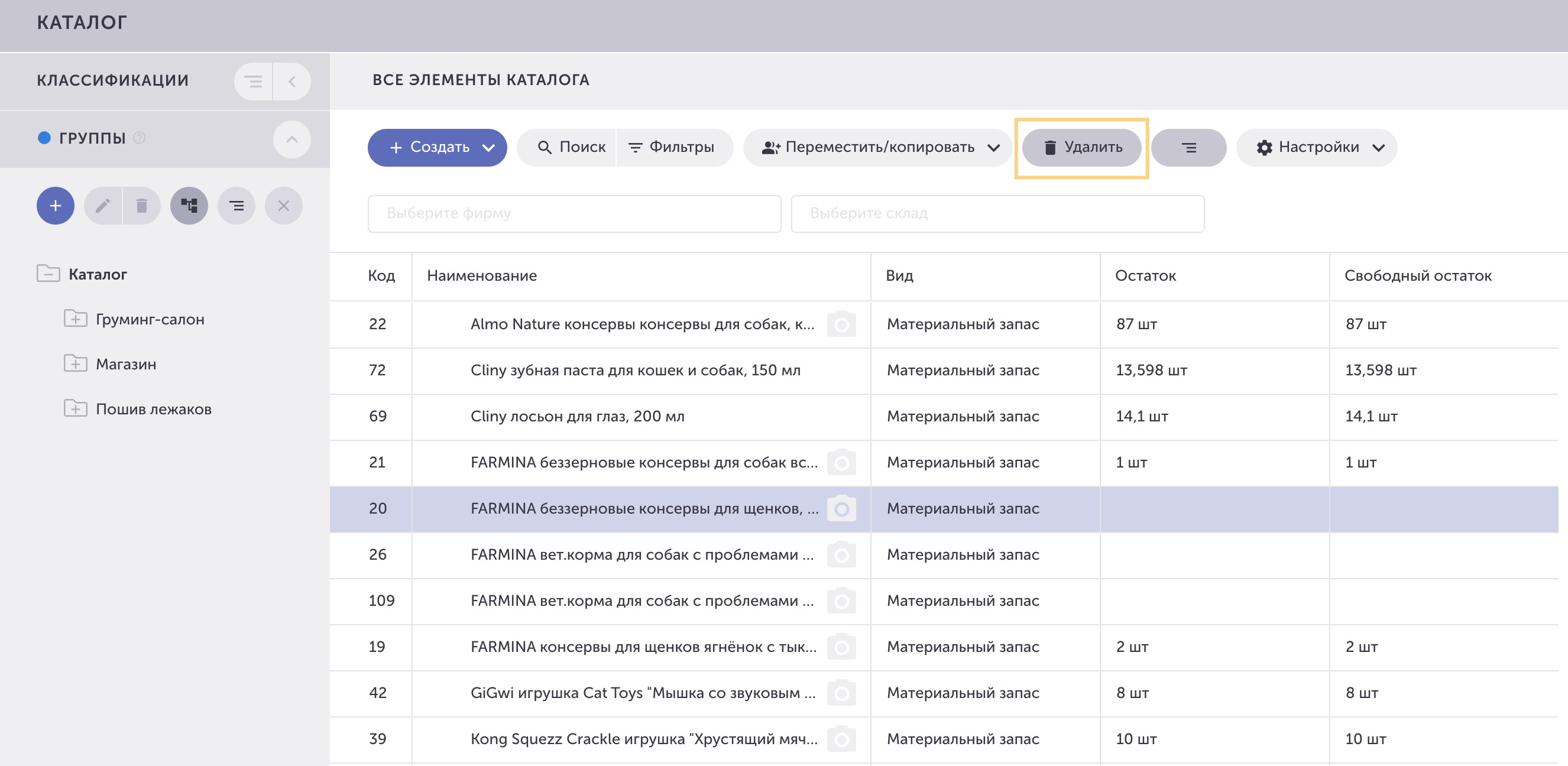Open photo icon of code 20 FARMINA row

coord(841,509)
